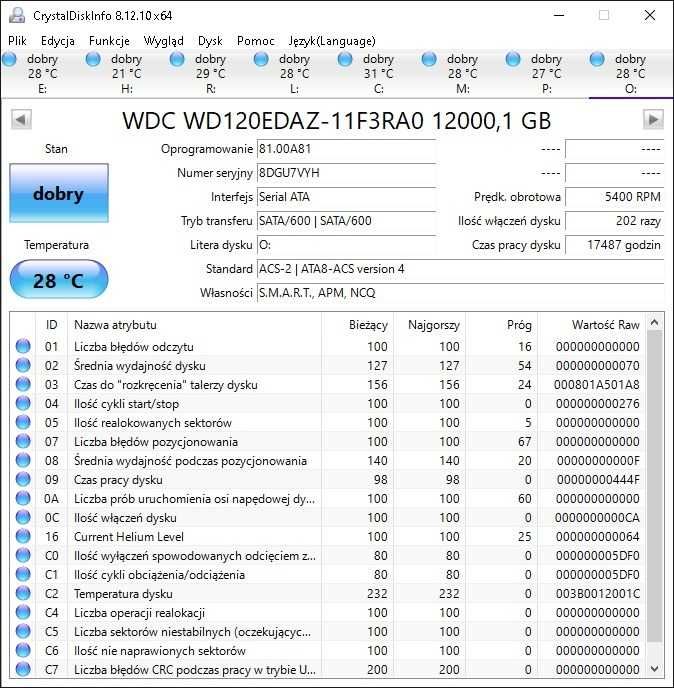Click the blue 'dobry' health status button
Screen dimensions: 674x688
click(59, 193)
